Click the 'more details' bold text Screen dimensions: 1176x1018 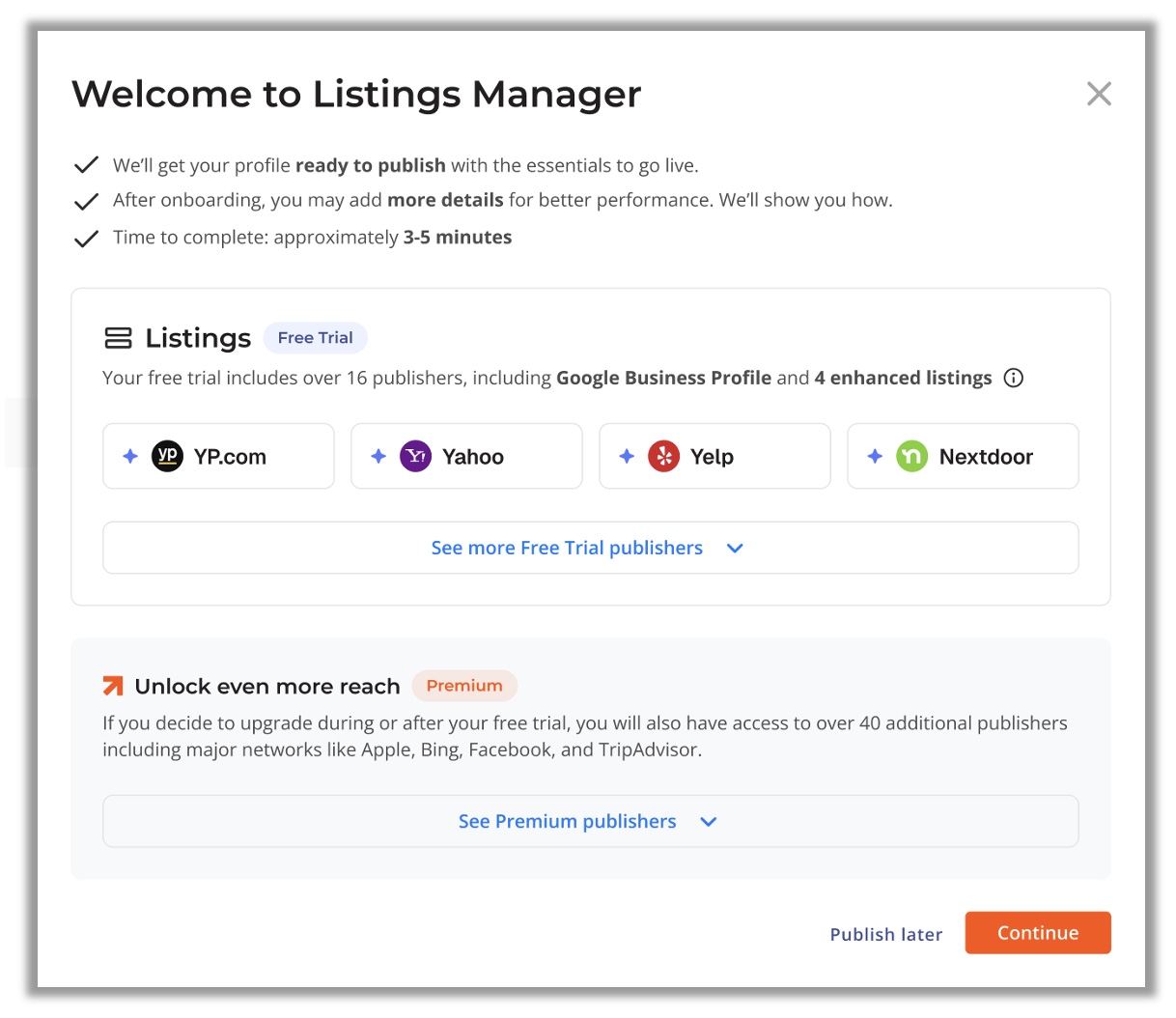tap(445, 200)
